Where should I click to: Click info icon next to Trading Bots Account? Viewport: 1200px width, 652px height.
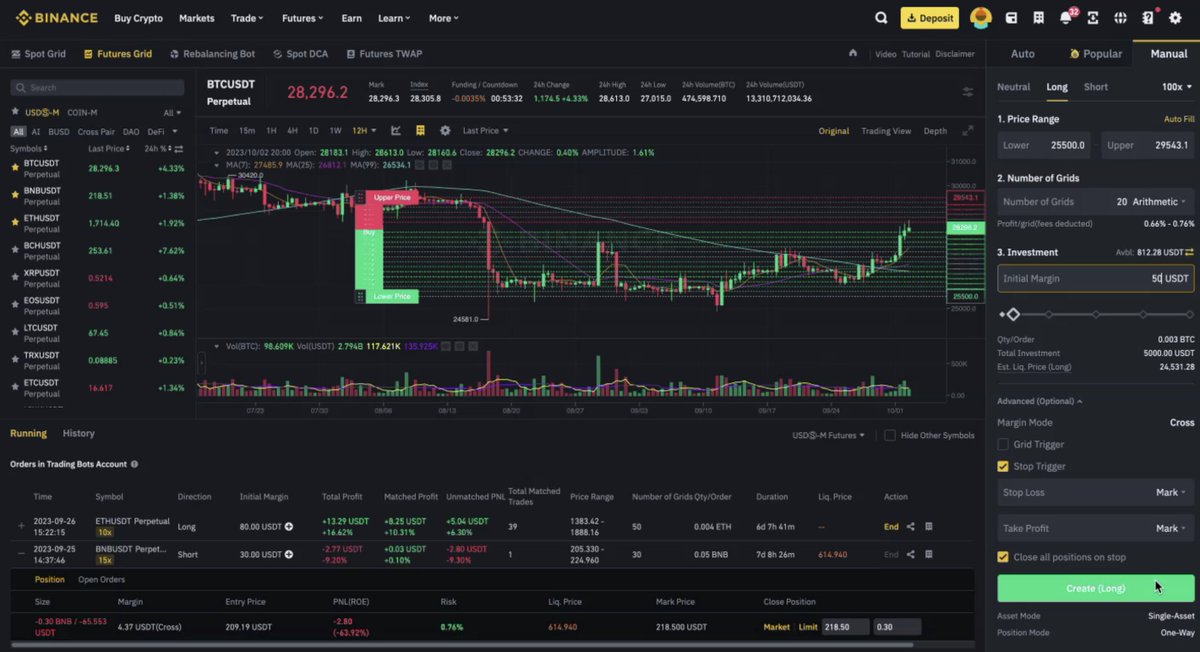pyautogui.click(x=134, y=464)
